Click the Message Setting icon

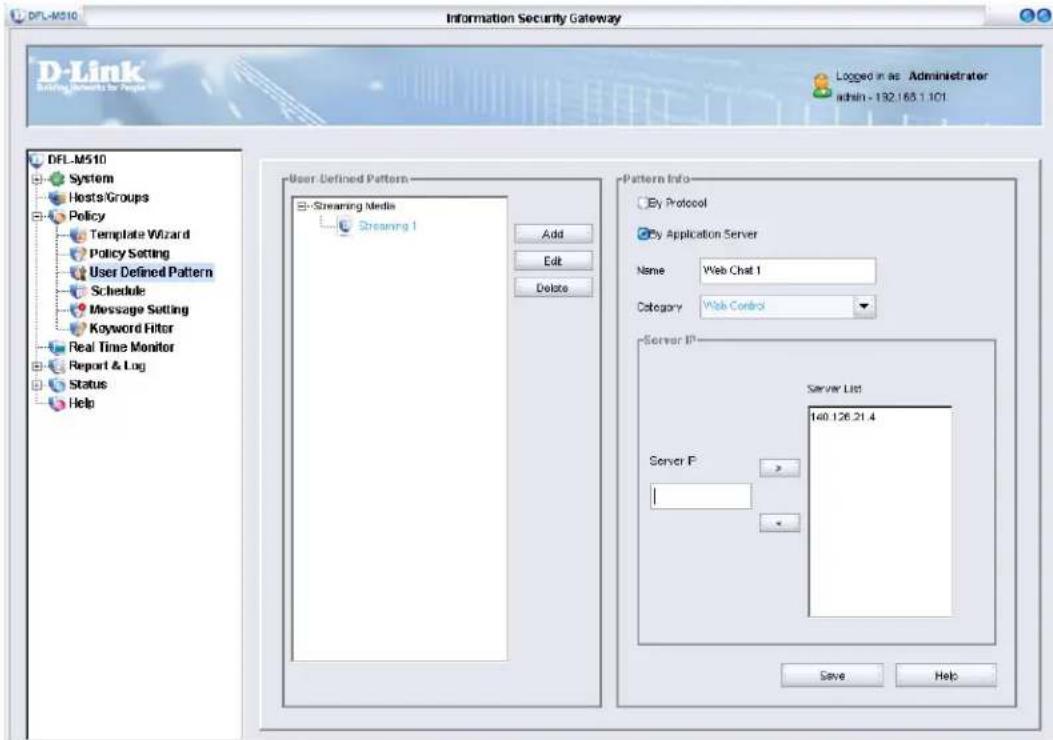coord(79,310)
